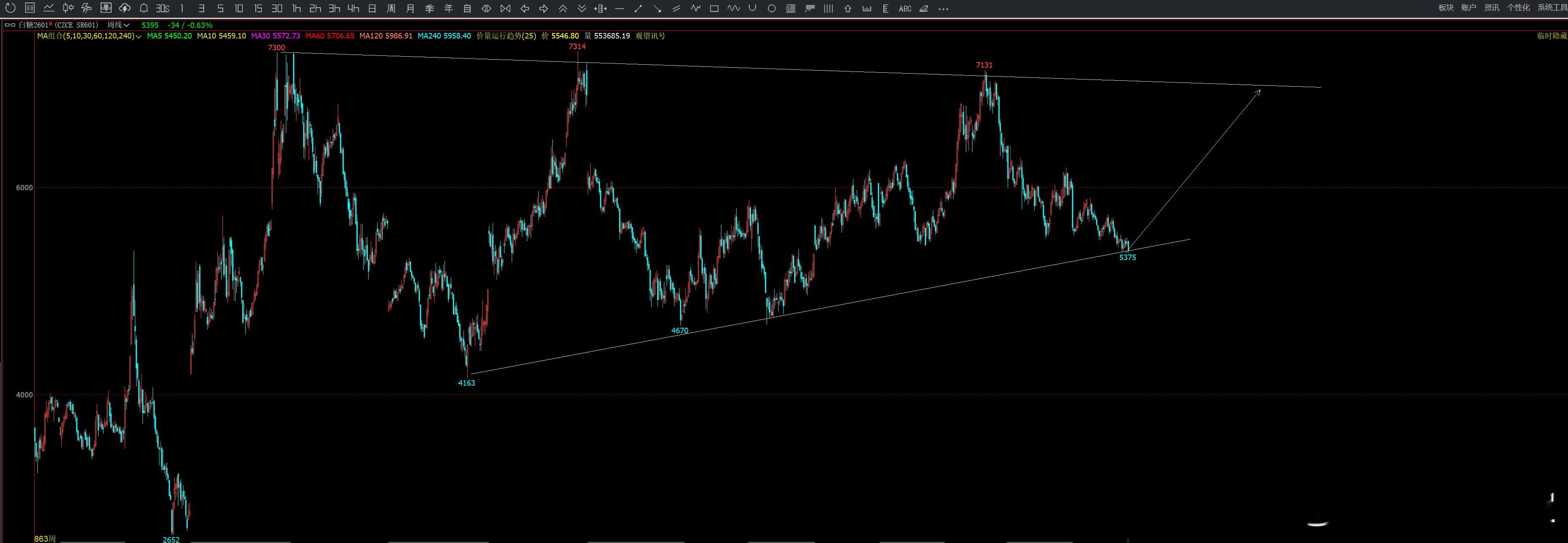This screenshot has height=543, width=1568.
Task: Select the horizontal line drawing tool
Action: tap(620, 8)
